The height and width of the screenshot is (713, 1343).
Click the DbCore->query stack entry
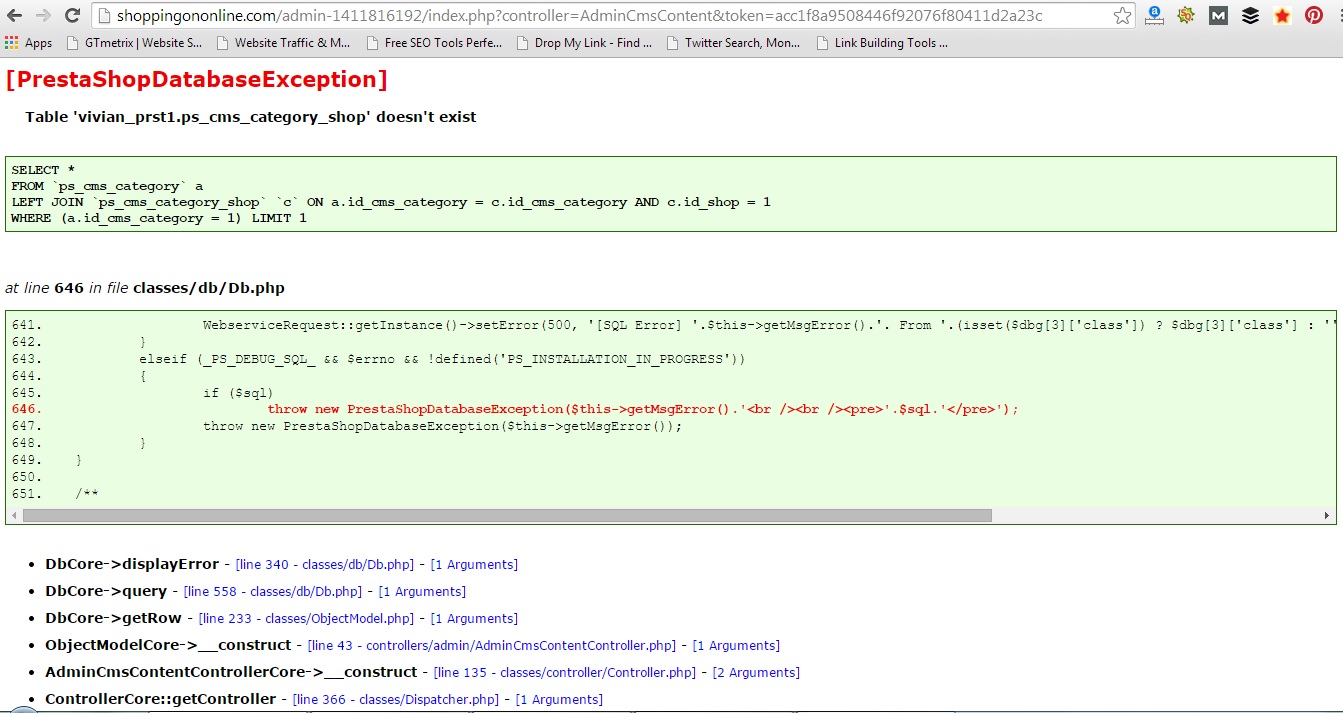tap(106, 592)
